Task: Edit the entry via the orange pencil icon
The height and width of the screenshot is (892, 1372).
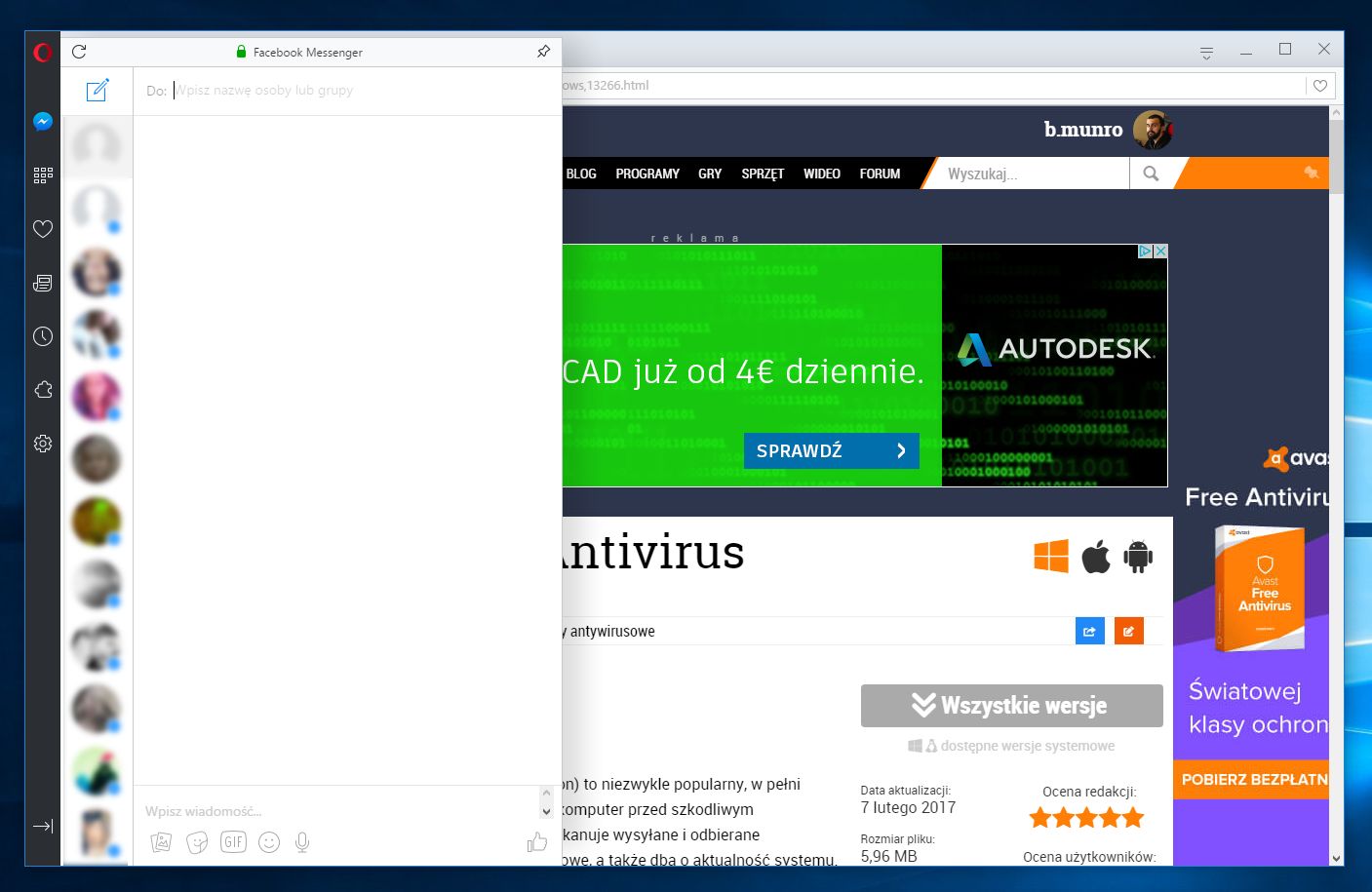Action: pyautogui.click(x=1128, y=631)
